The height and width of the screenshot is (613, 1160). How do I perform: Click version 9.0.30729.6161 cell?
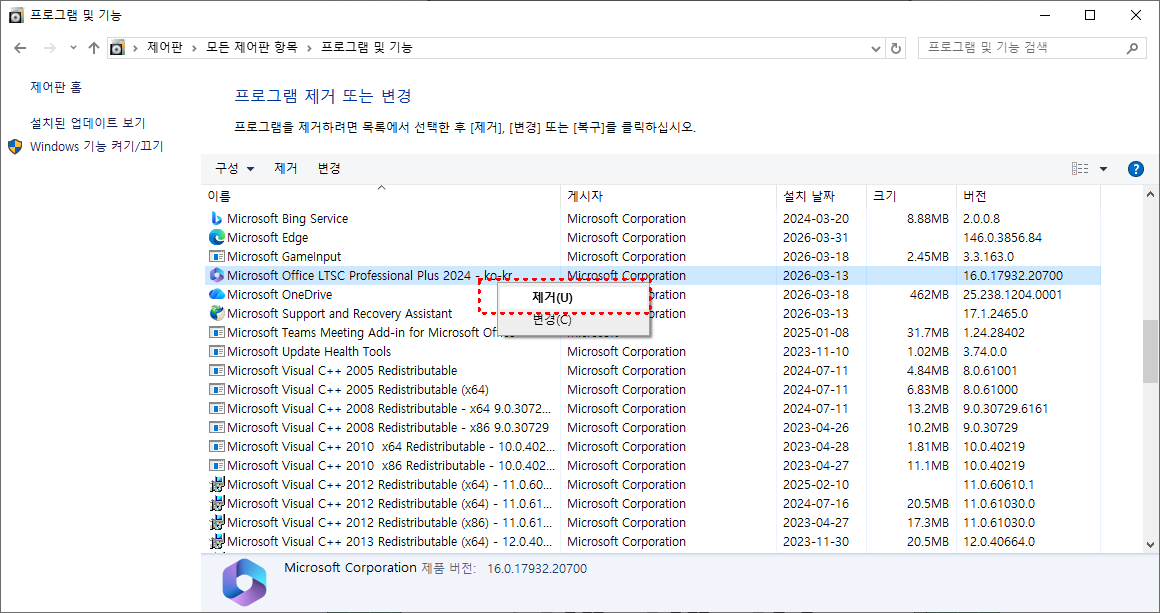[x=1005, y=409]
